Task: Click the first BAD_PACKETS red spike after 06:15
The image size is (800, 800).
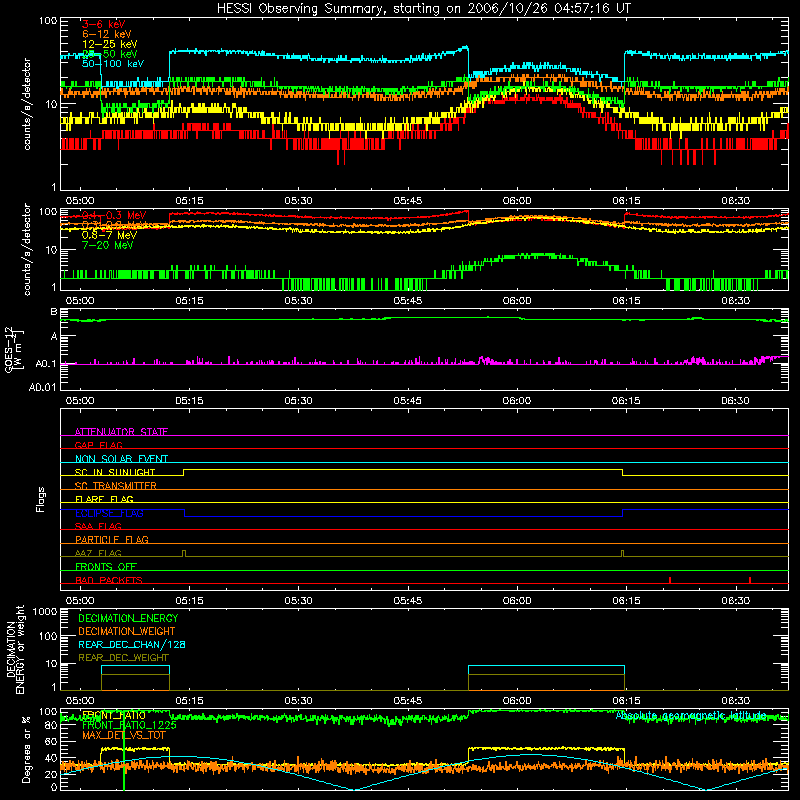Action: coord(670,580)
